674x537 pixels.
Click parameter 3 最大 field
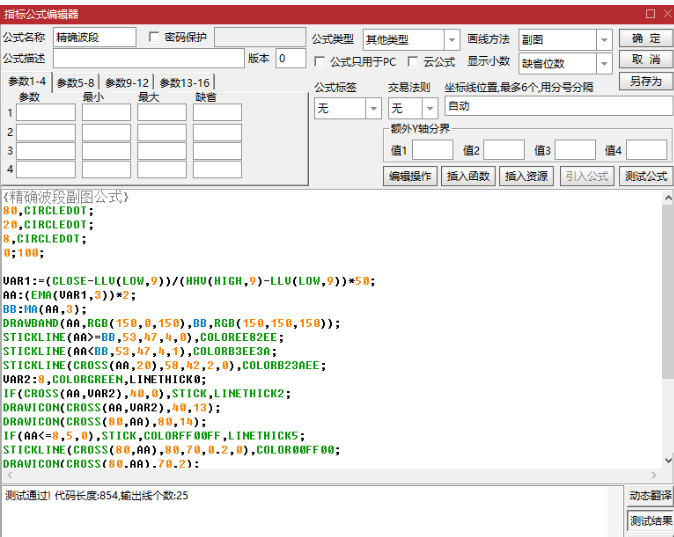coord(162,151)
